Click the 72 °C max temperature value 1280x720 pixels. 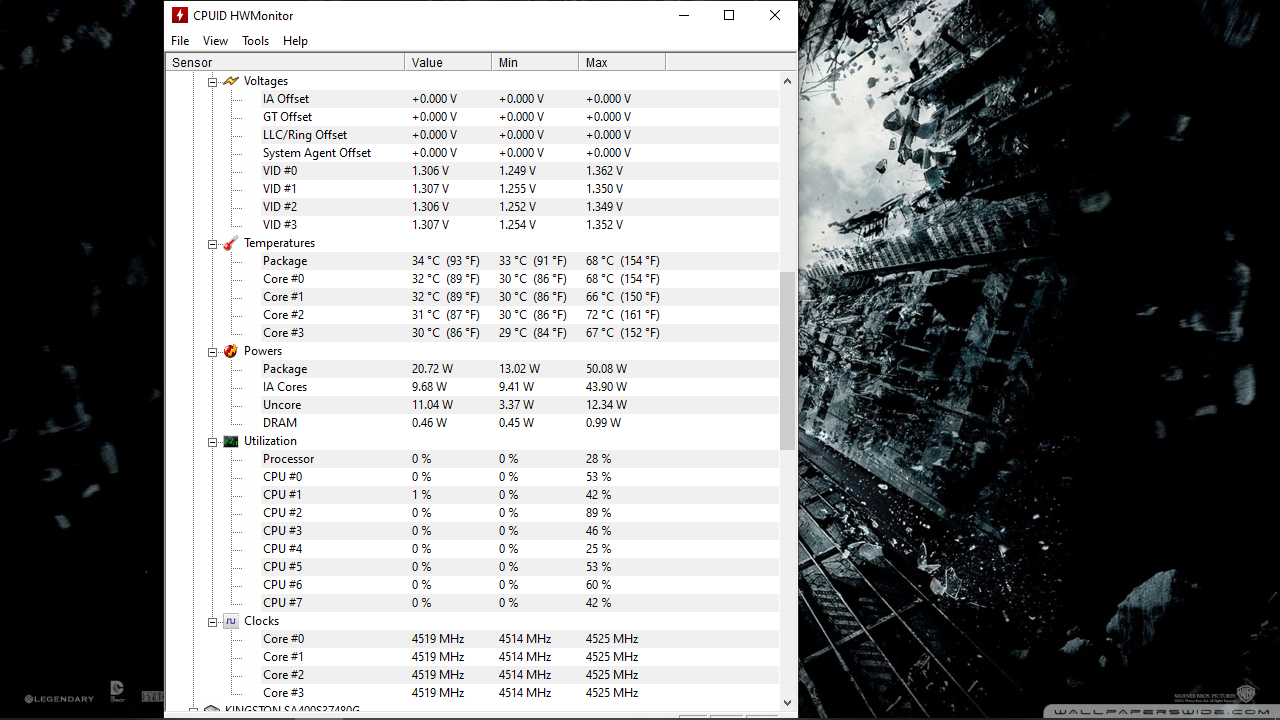623,315
